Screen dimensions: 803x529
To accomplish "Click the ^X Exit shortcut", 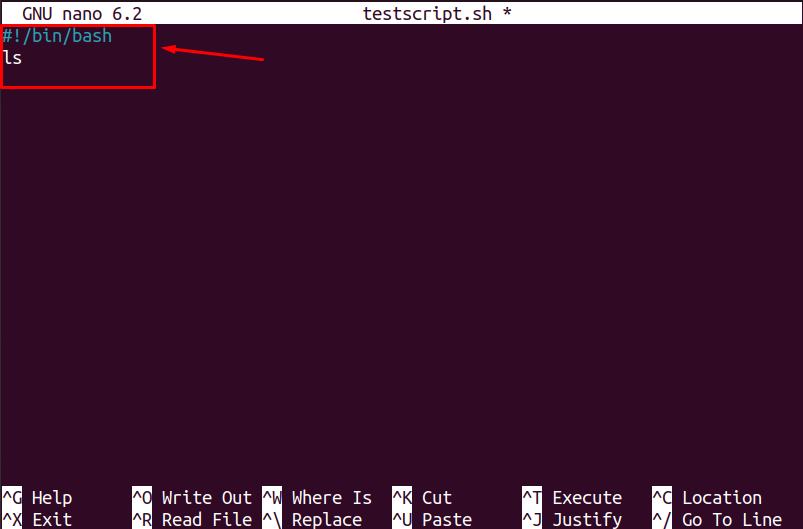I will [x=37, y=519].
